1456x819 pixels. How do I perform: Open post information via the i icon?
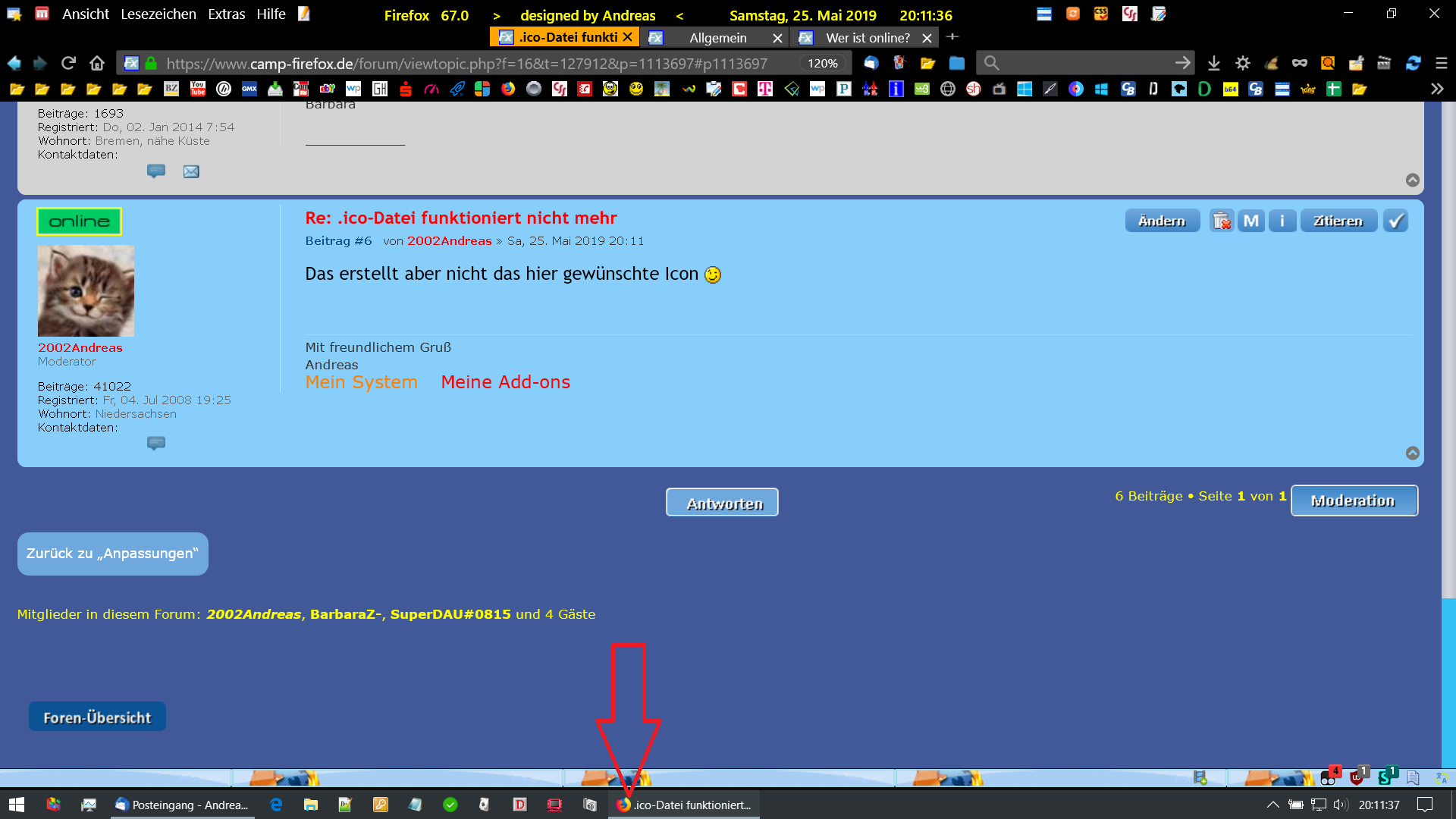click(1282, 221)
